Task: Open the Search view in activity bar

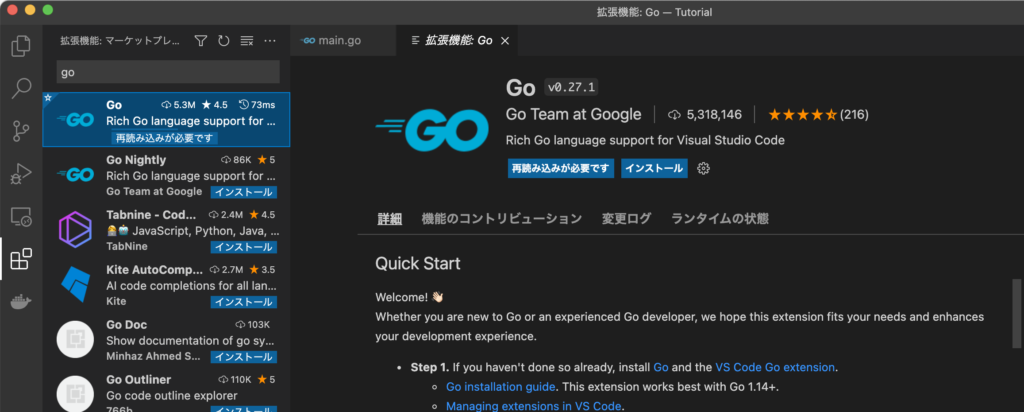Action: (x=21, y=88)
